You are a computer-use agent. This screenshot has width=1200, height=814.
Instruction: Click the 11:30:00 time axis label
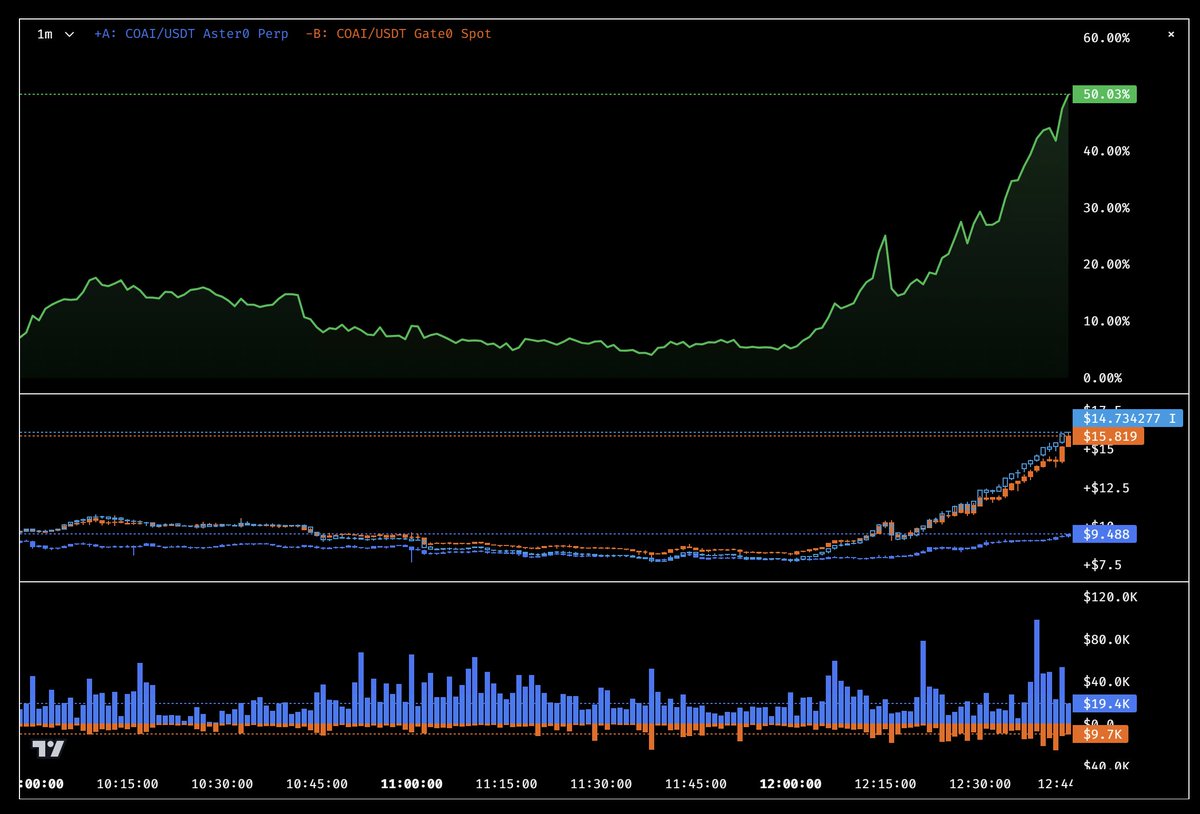[601, 785]
